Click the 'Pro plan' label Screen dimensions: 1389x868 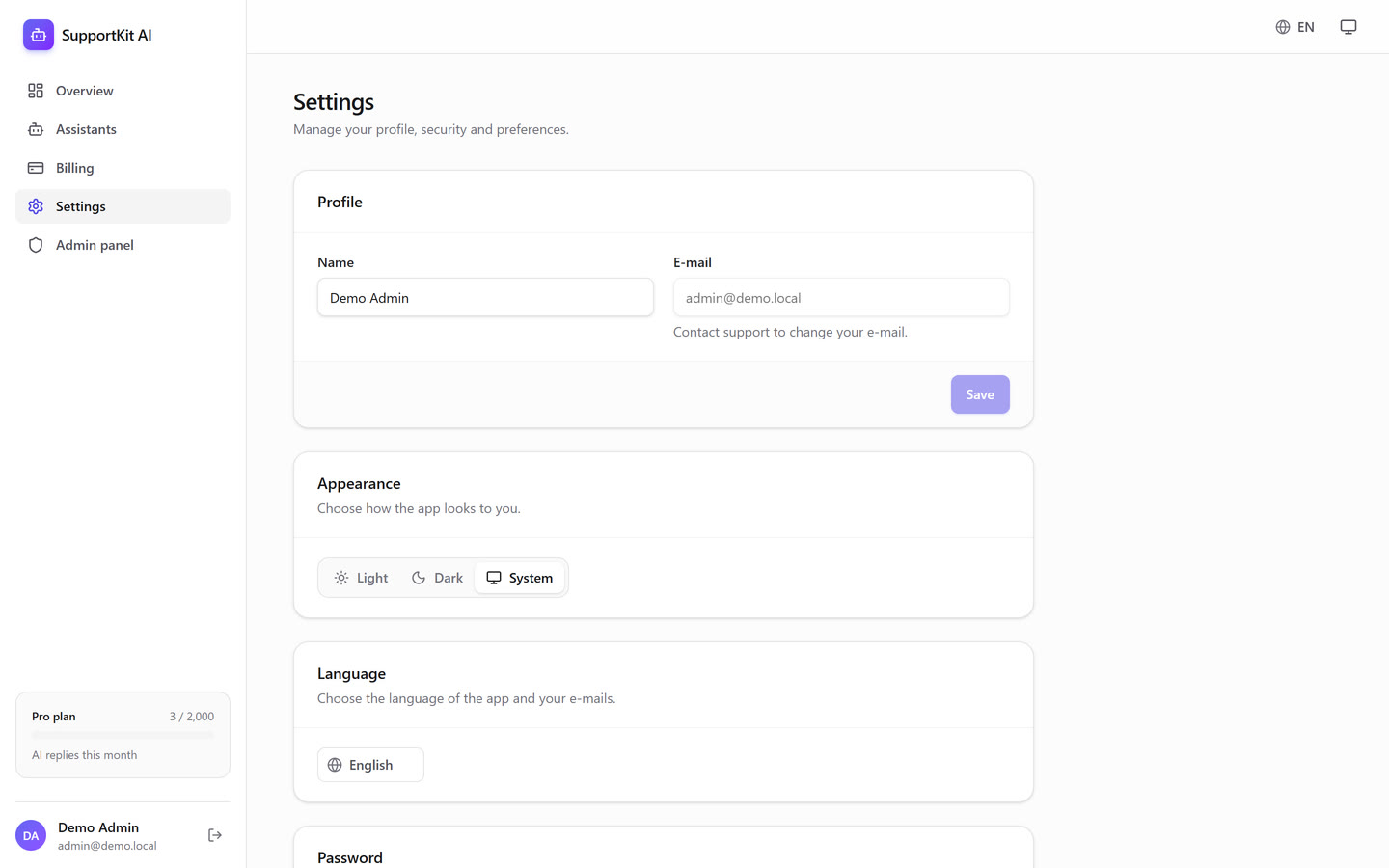pyautogui.click(x=53, y=717)
